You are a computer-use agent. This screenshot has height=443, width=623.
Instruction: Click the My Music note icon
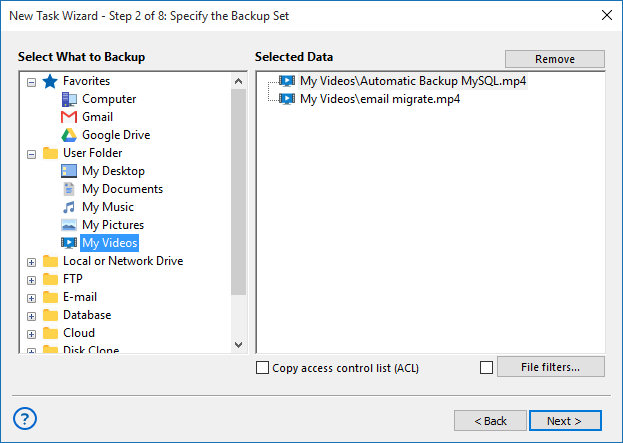click(69, 207)
